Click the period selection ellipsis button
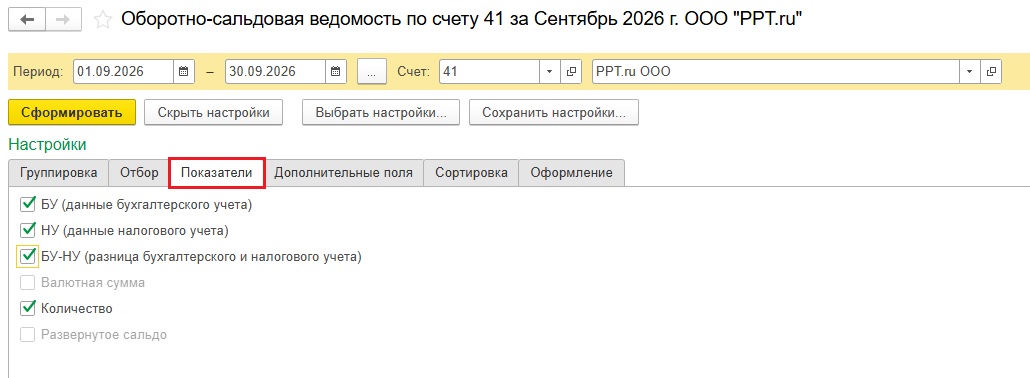 372,72
